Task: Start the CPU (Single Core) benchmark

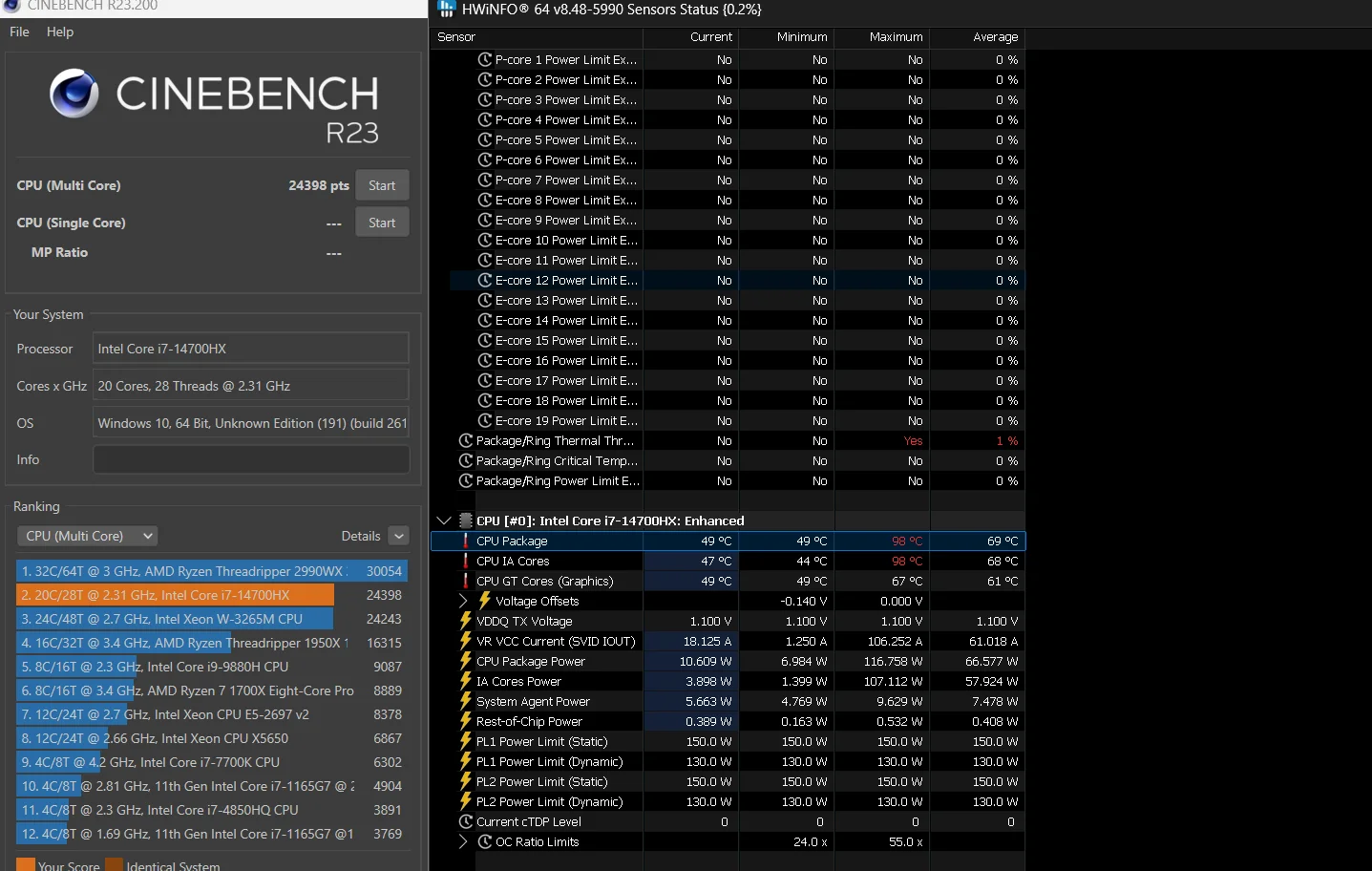Action: click(x=382, y=223)
